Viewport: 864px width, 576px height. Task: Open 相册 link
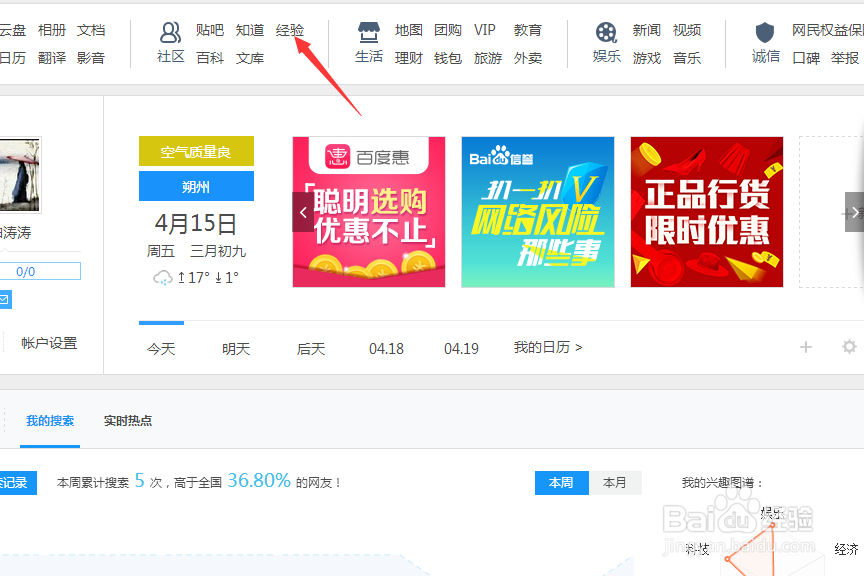(x=52, y=30)
